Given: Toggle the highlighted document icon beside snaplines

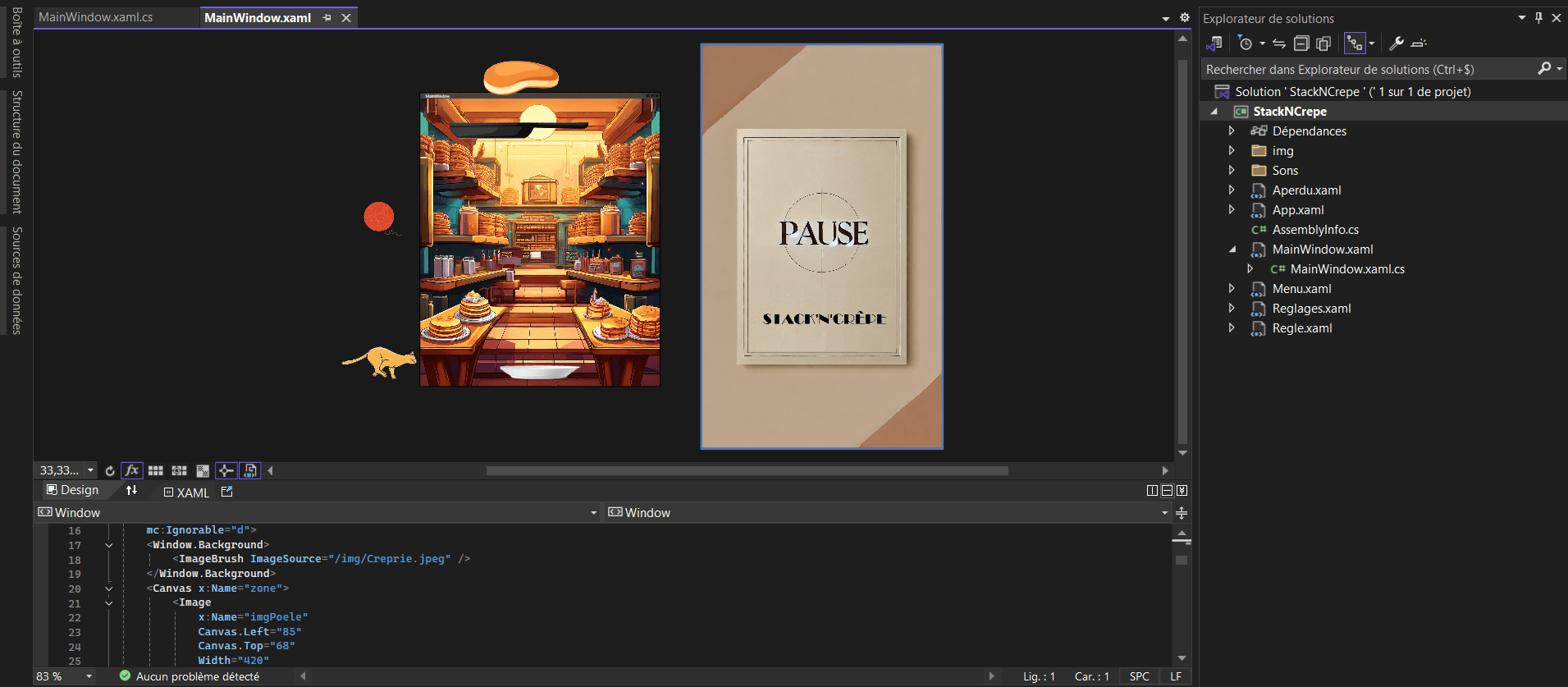Looking at the screenshot, I should pos(250,470).
